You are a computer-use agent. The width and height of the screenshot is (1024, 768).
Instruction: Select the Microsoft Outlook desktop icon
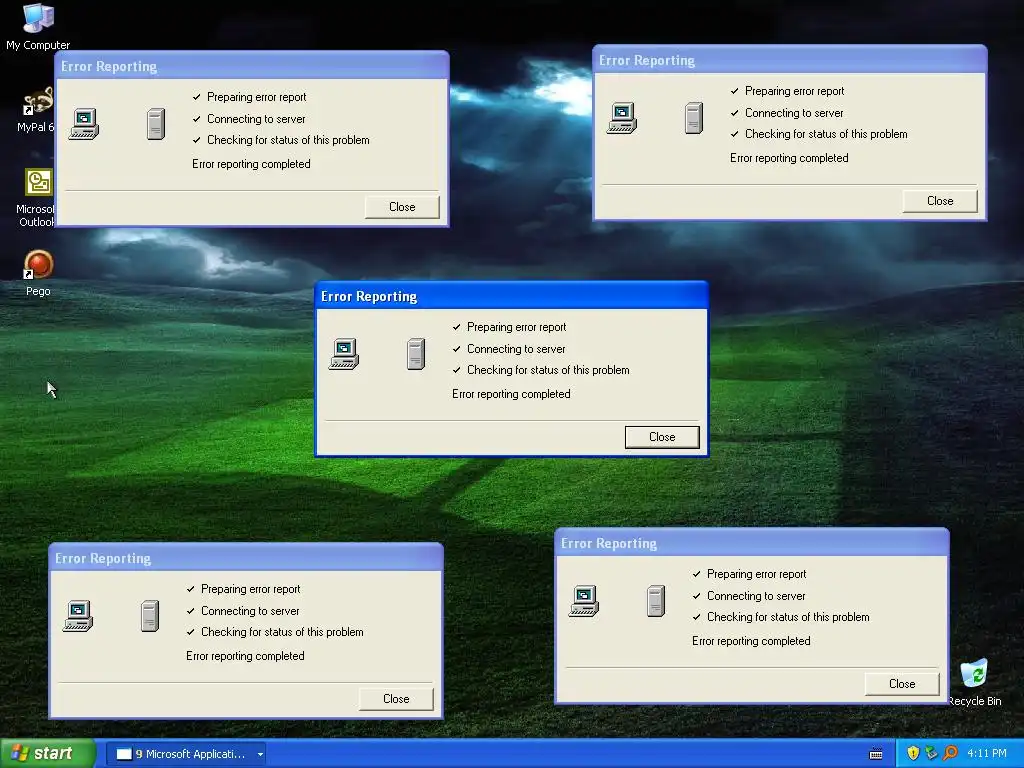click(36, 197)
